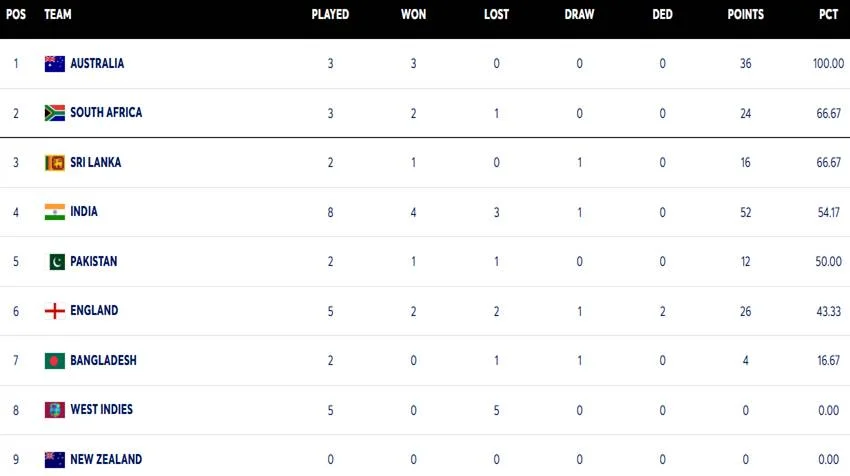Click the PLAYED column header
850x476 pixels.
(330, 15)
